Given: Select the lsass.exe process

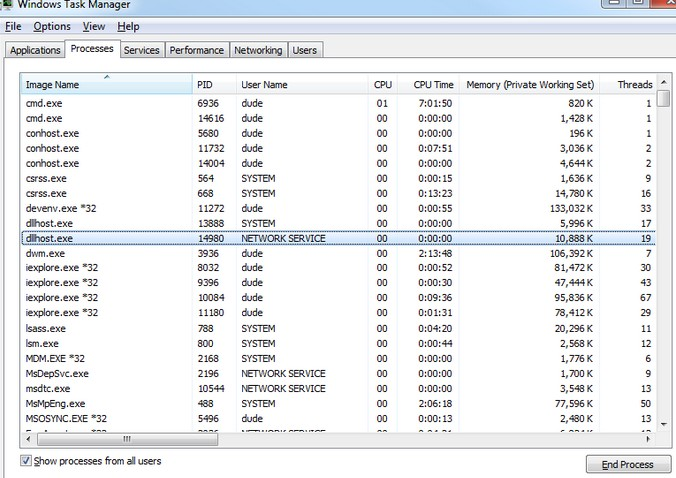Looking at the screenshot, I should click(x=338, y=329).
